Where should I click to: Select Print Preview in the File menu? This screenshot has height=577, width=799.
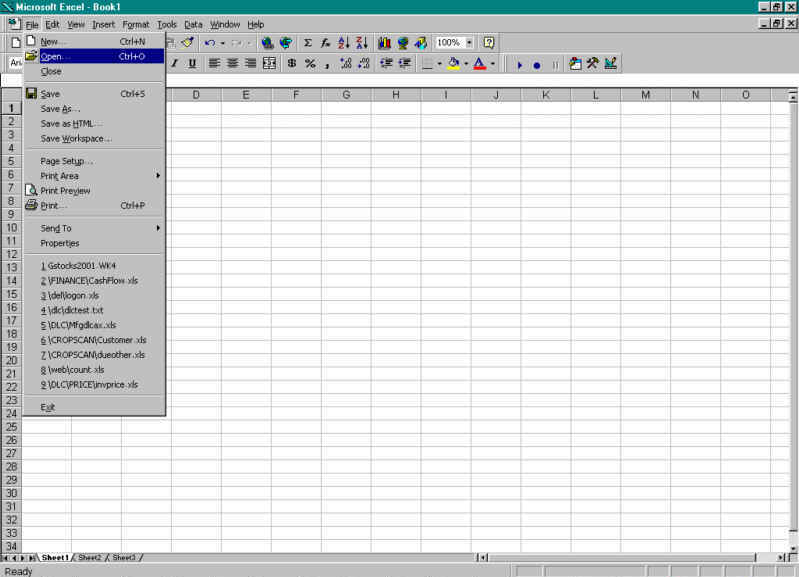point(94,191)
